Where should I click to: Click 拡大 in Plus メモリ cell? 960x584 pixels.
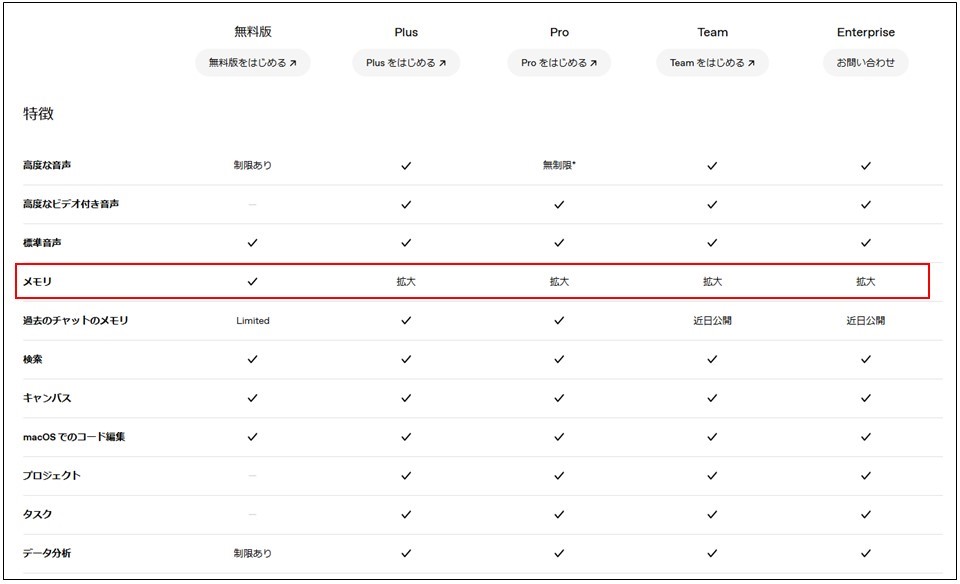tap(406, 282)
